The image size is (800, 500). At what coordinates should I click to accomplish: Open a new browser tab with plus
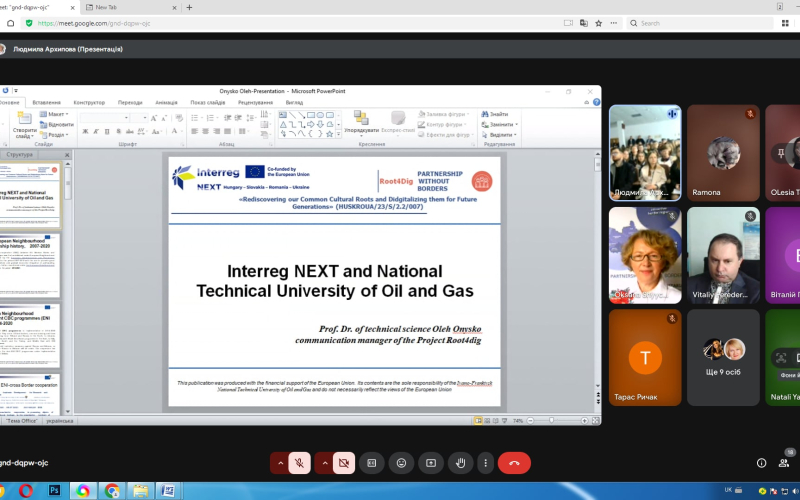(x=189, y=7)
